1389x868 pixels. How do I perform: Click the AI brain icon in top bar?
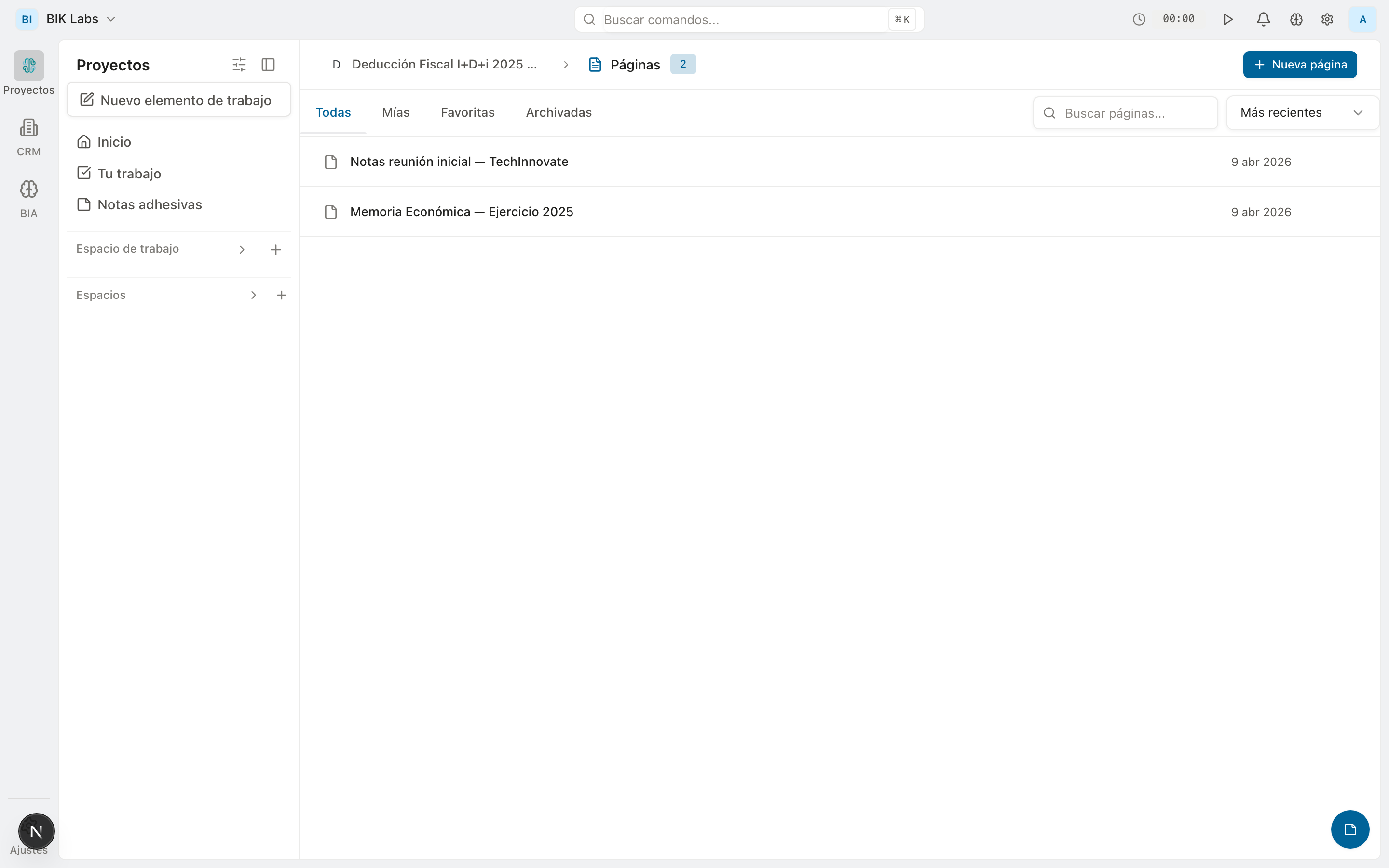pos(1296,19)
